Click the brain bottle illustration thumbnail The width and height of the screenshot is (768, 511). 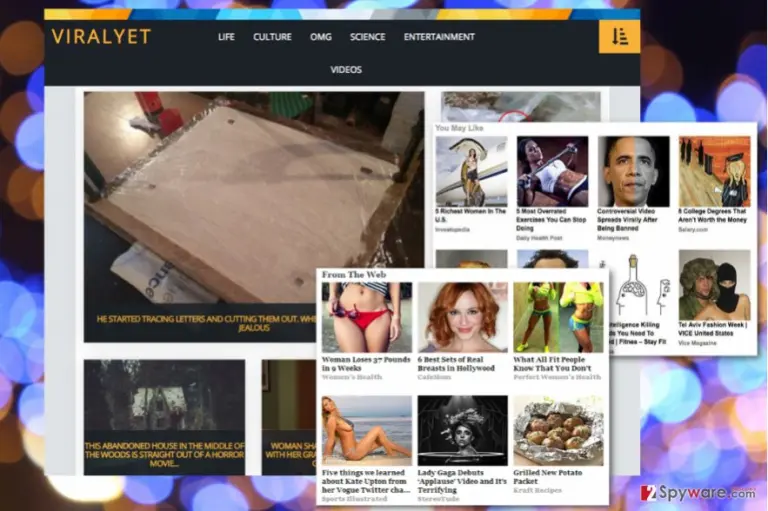(640, 285)
